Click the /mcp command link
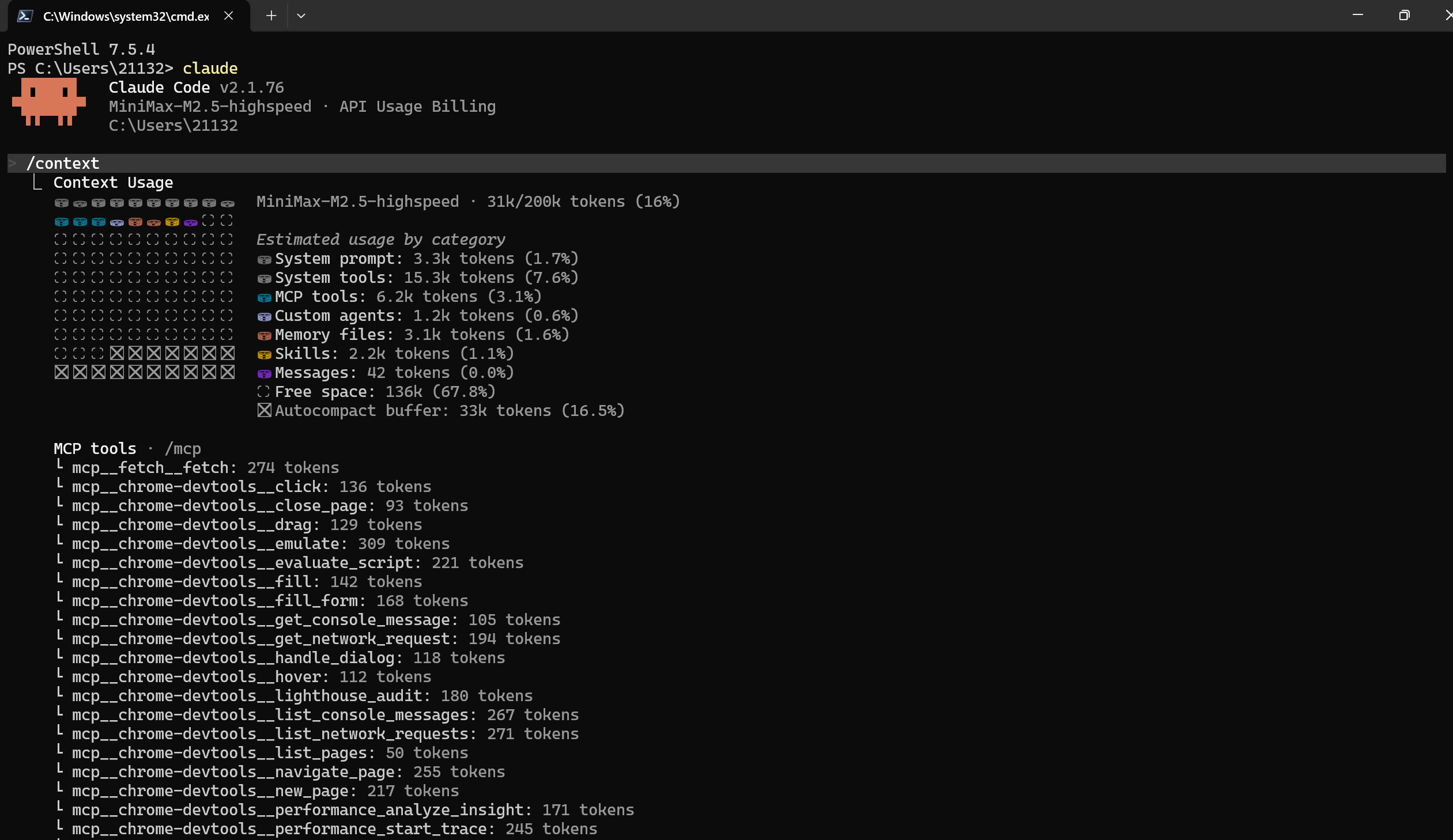Image resolution: width=1453 pixels, height=840 pixels. click(x=183, y=449)
